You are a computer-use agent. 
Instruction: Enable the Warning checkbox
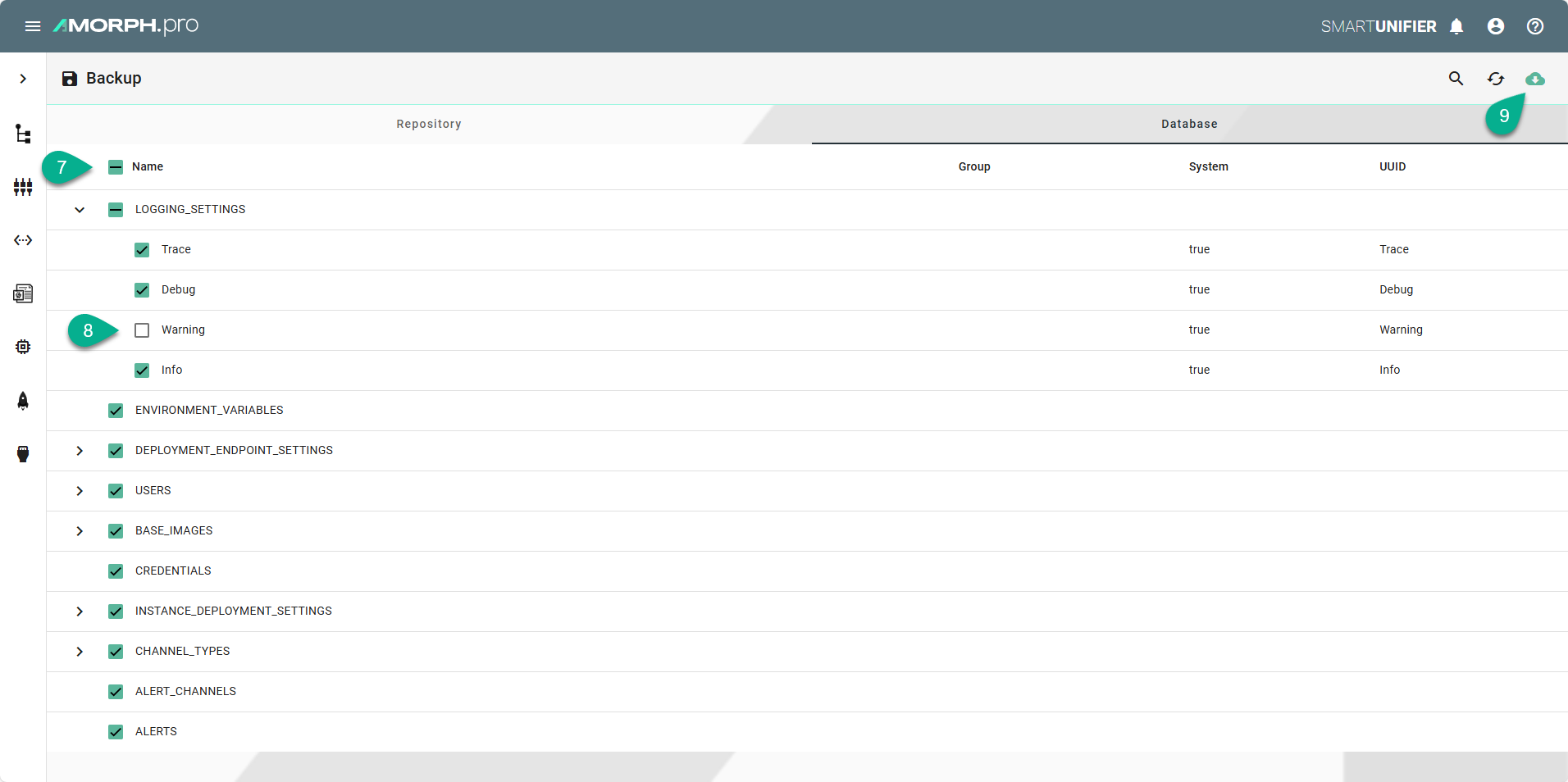point(142,330)
